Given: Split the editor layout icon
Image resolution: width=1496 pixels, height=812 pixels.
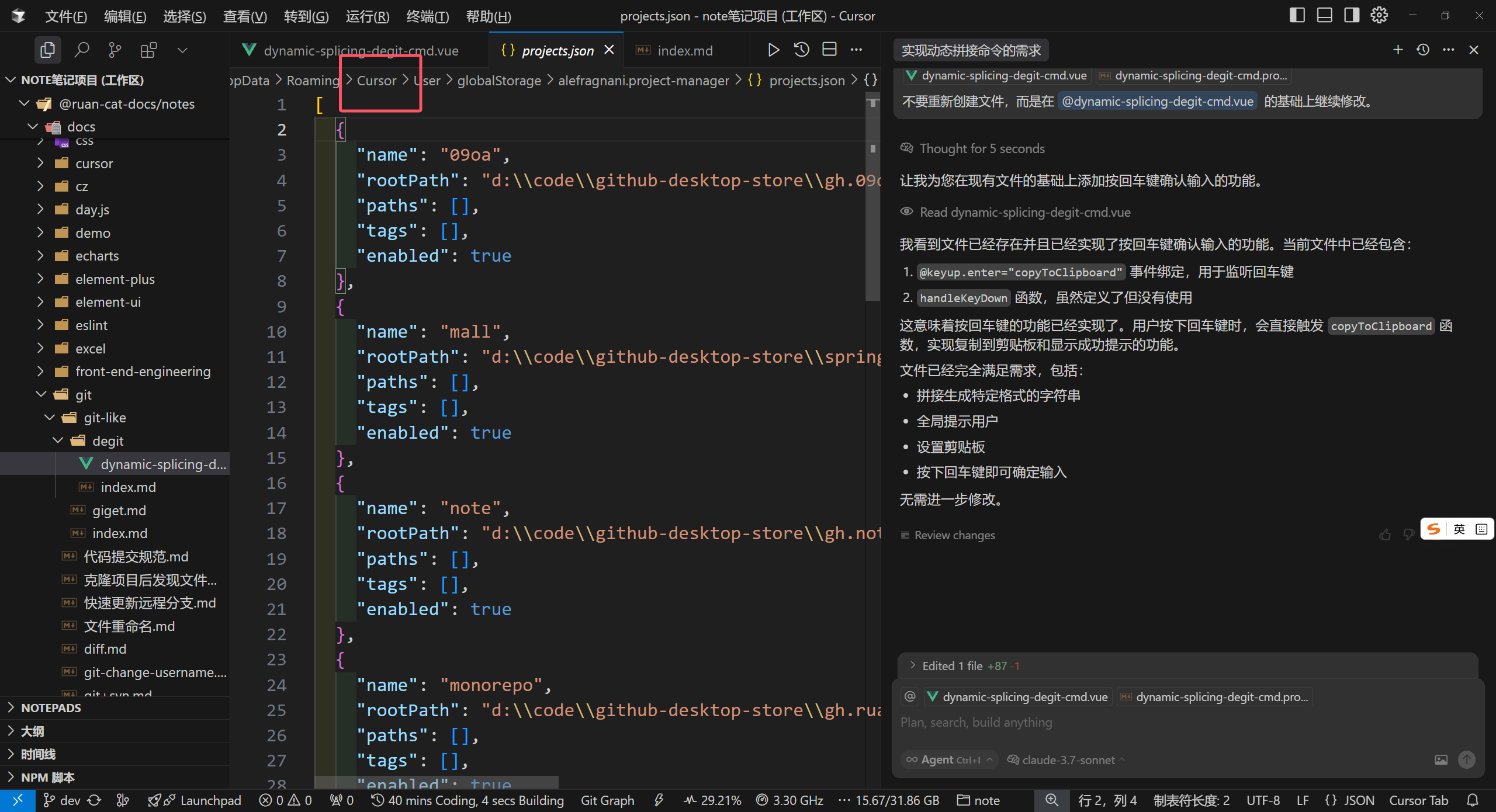Looking at the screenshot, I should (x=829, y=50).
